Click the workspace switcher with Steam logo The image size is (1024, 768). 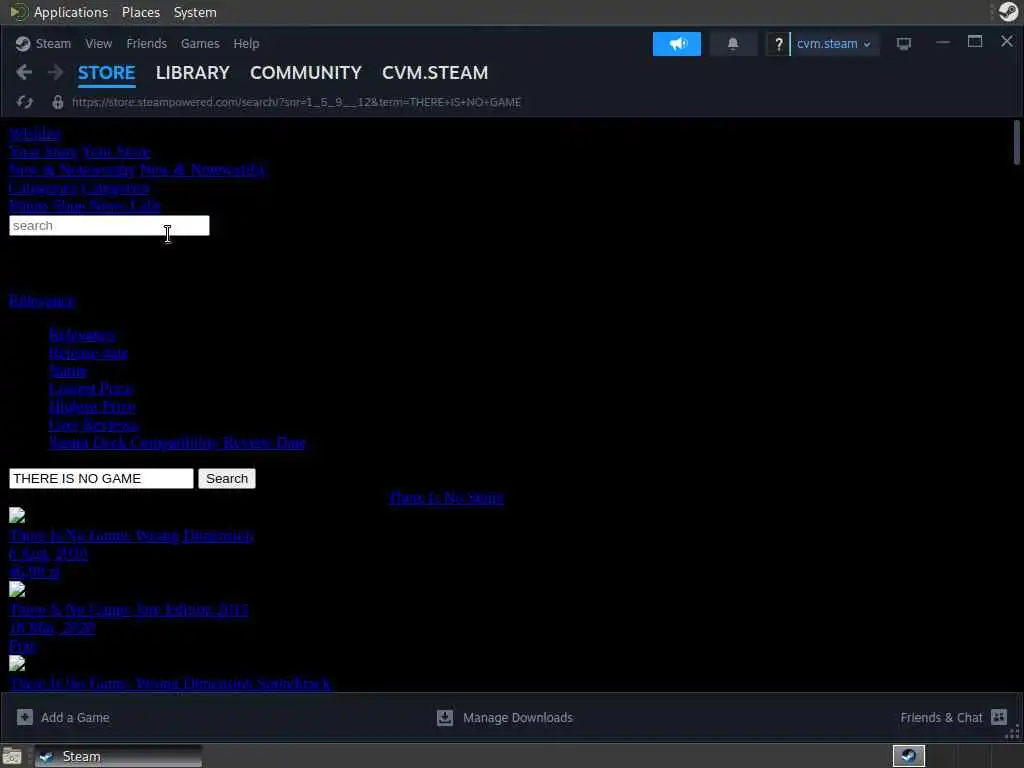909,756
